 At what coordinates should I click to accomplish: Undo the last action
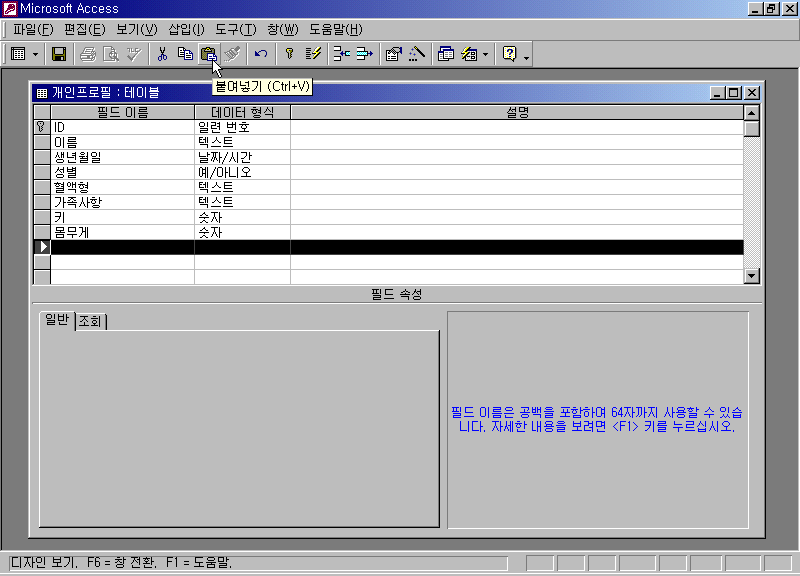coord(261,54)
